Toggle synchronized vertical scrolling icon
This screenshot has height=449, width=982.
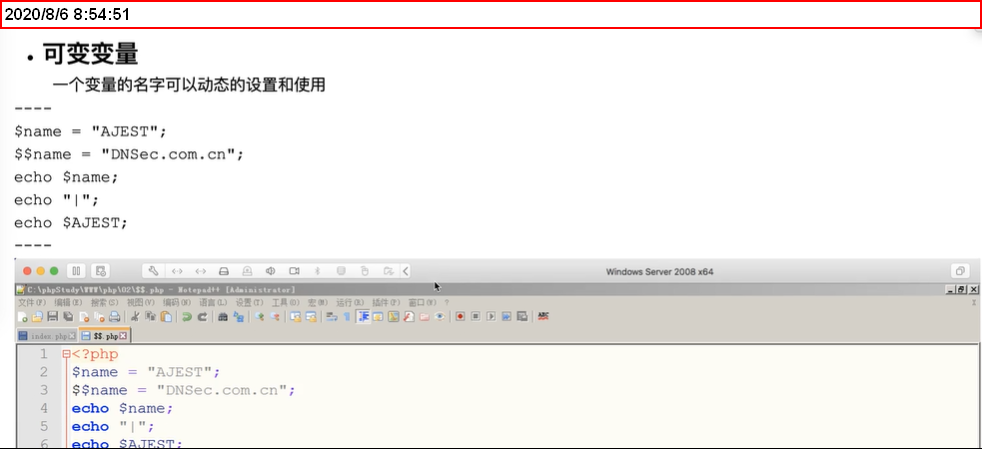pyautogui.click(x=296, y=317)
